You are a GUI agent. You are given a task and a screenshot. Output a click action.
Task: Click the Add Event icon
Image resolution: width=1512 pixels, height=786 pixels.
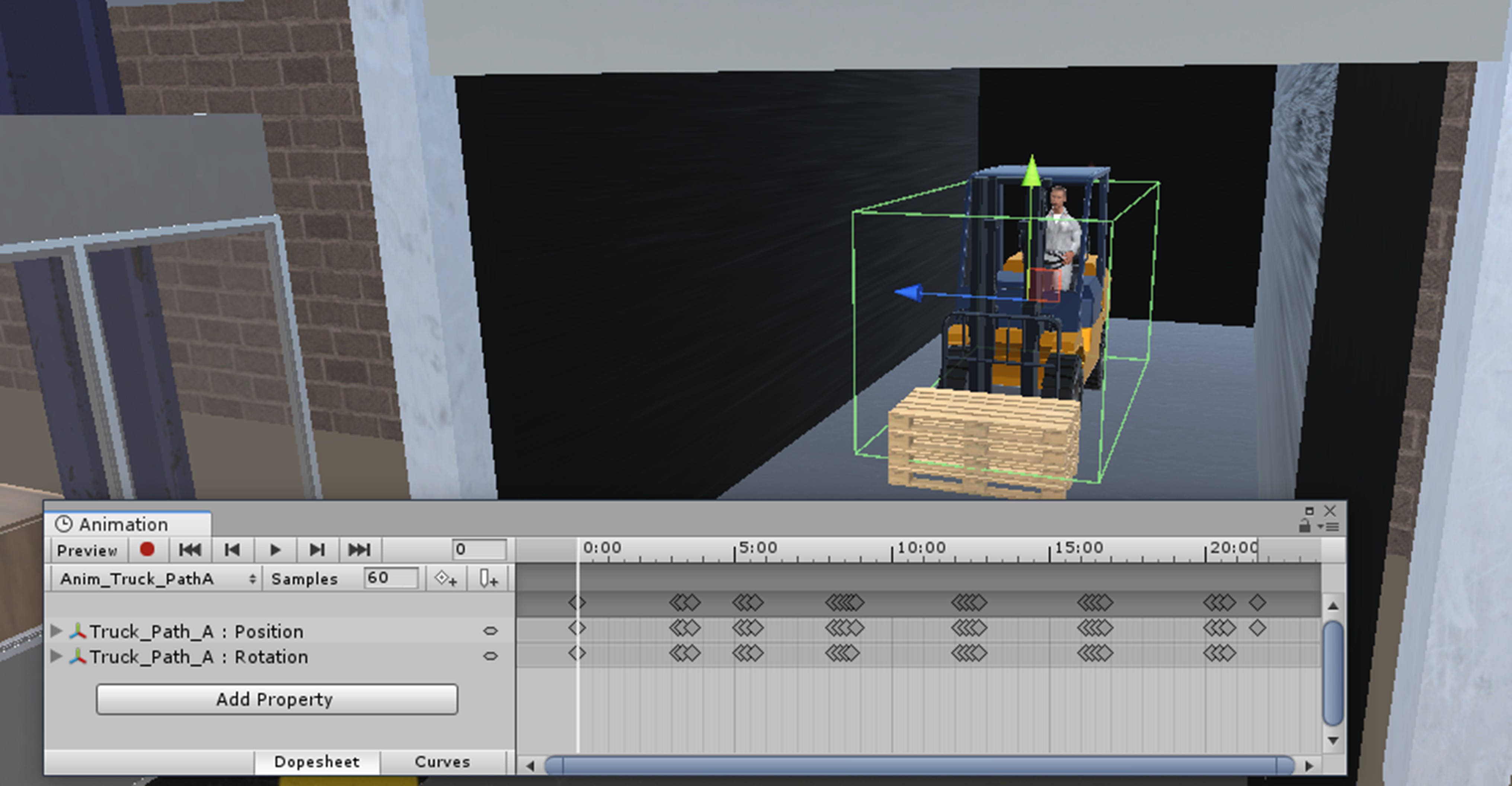(488, 578)
